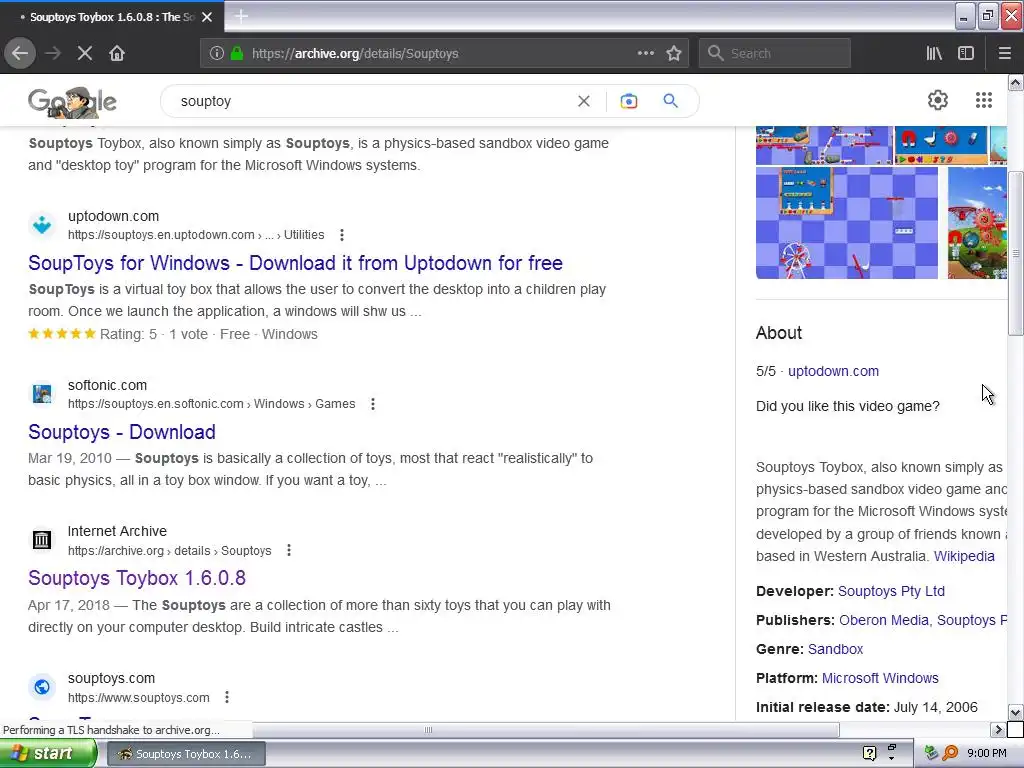1024x768 pixels.
Task: Open options for the uptodown result
Action: click(342, 235)
